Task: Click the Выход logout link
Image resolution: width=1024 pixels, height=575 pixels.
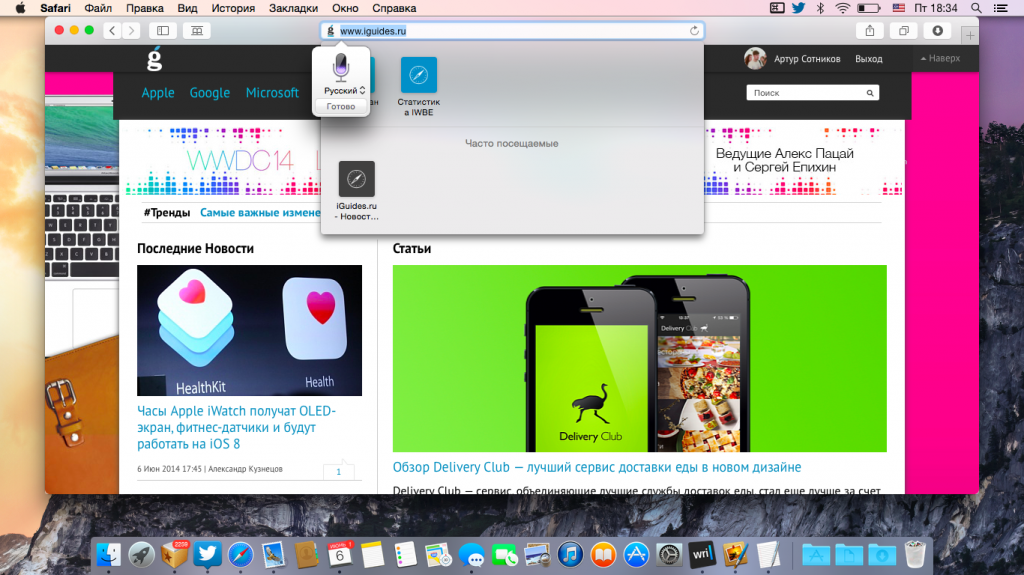Action: coord(869,59)
